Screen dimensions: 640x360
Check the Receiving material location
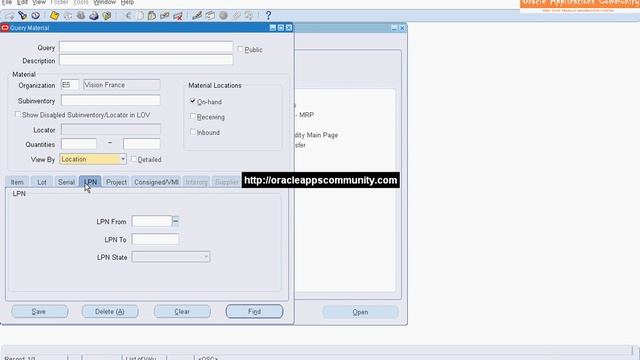193,116
